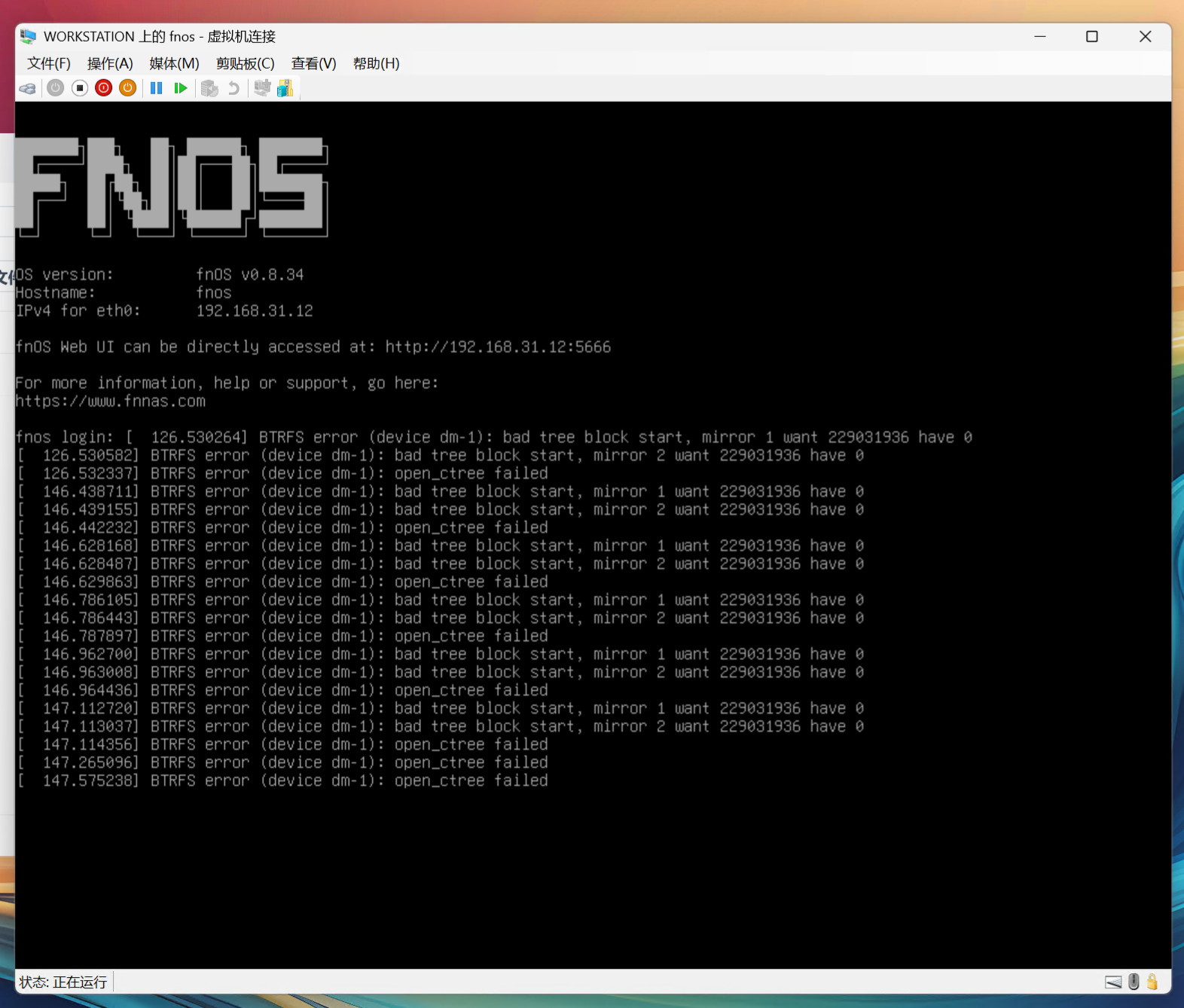Viewport: 1184px width, 1008px height.
Task: Click the error line timestamped 146.787897
Action: tap(283, 637)
